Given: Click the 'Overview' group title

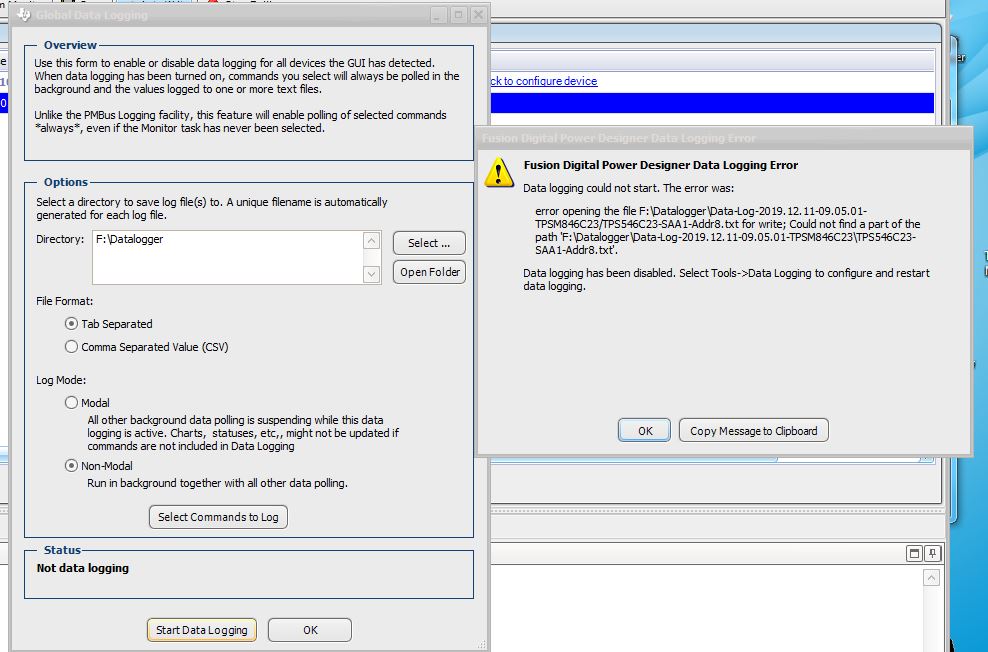Looking at the screenshot, I should (70, 45).
